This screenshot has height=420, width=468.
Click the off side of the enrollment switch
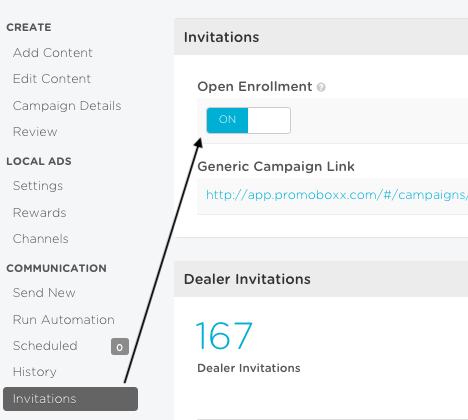[x=269, y=120]
